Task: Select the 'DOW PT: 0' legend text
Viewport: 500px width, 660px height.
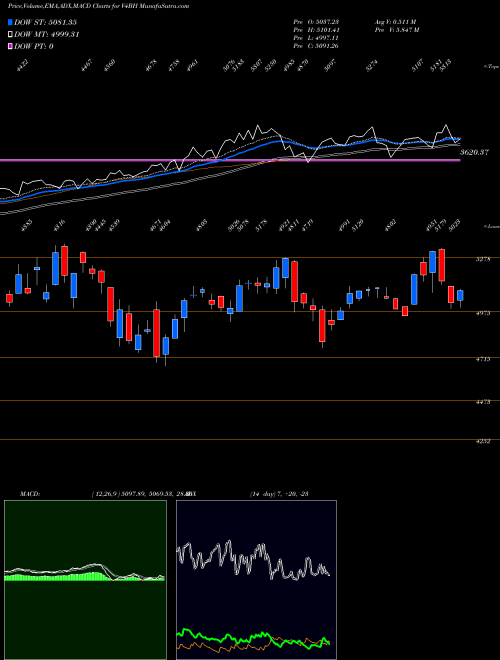Action: (x=34, y=46)
